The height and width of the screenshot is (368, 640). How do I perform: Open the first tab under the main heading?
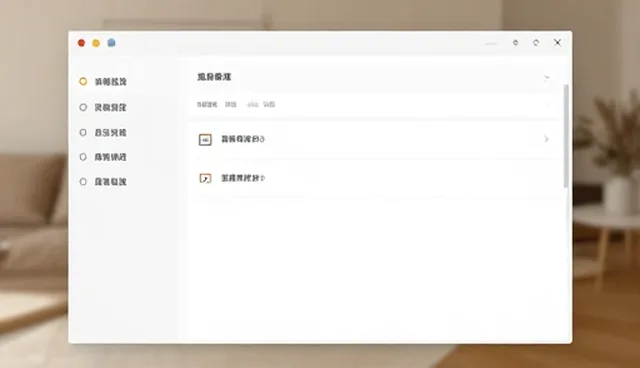207,104
